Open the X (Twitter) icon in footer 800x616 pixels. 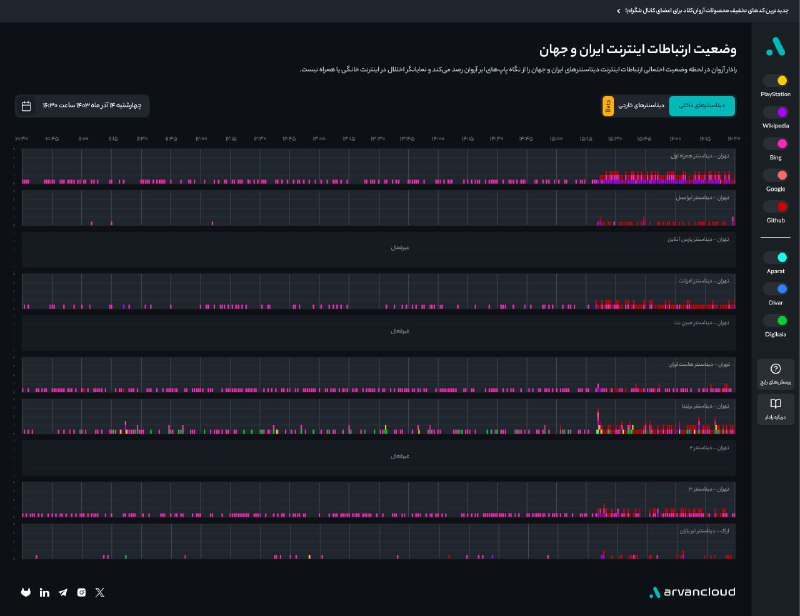pyautogui.click(x=99, y=593)
